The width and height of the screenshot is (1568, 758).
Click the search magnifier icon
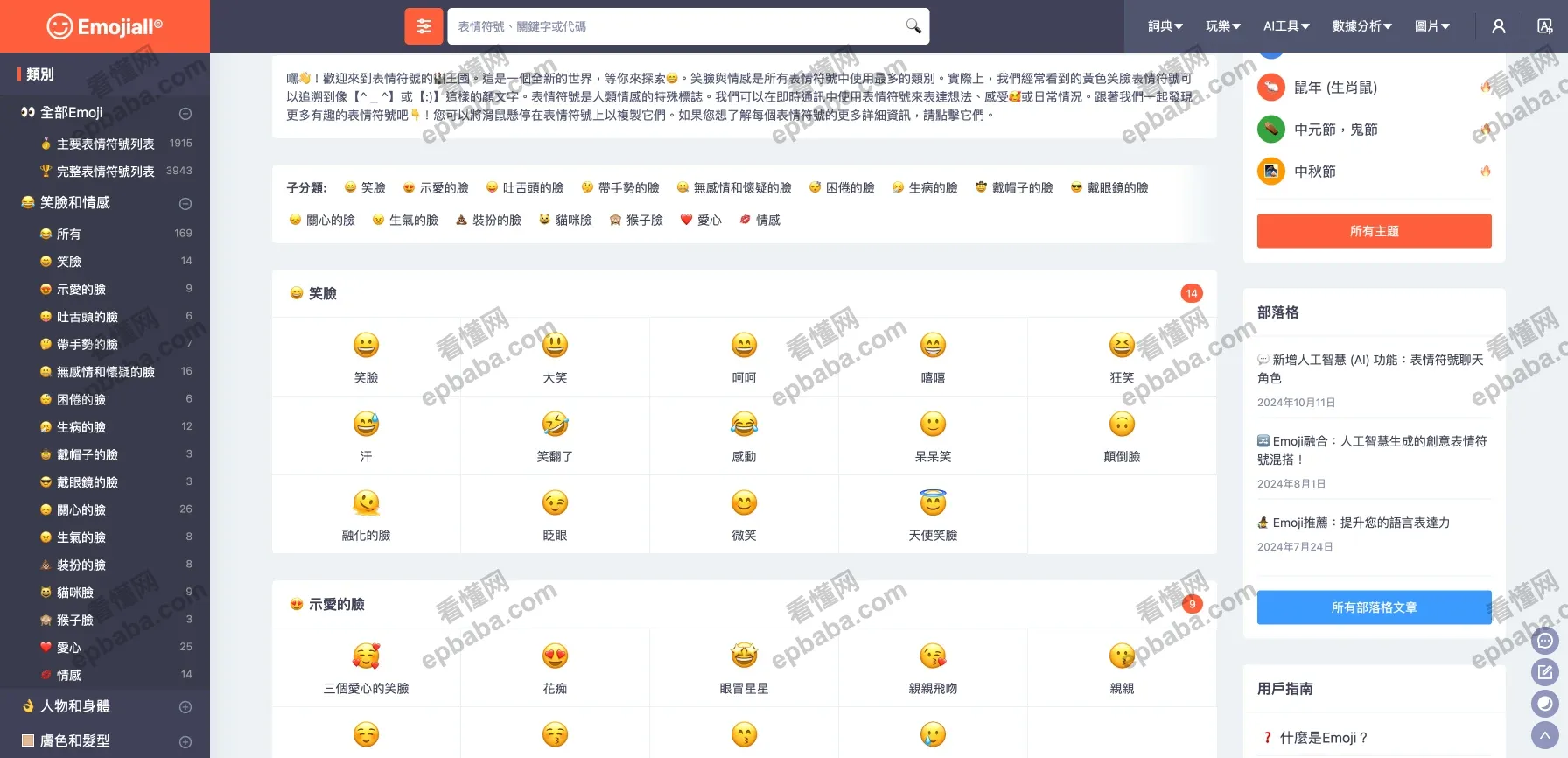[913, 26]
